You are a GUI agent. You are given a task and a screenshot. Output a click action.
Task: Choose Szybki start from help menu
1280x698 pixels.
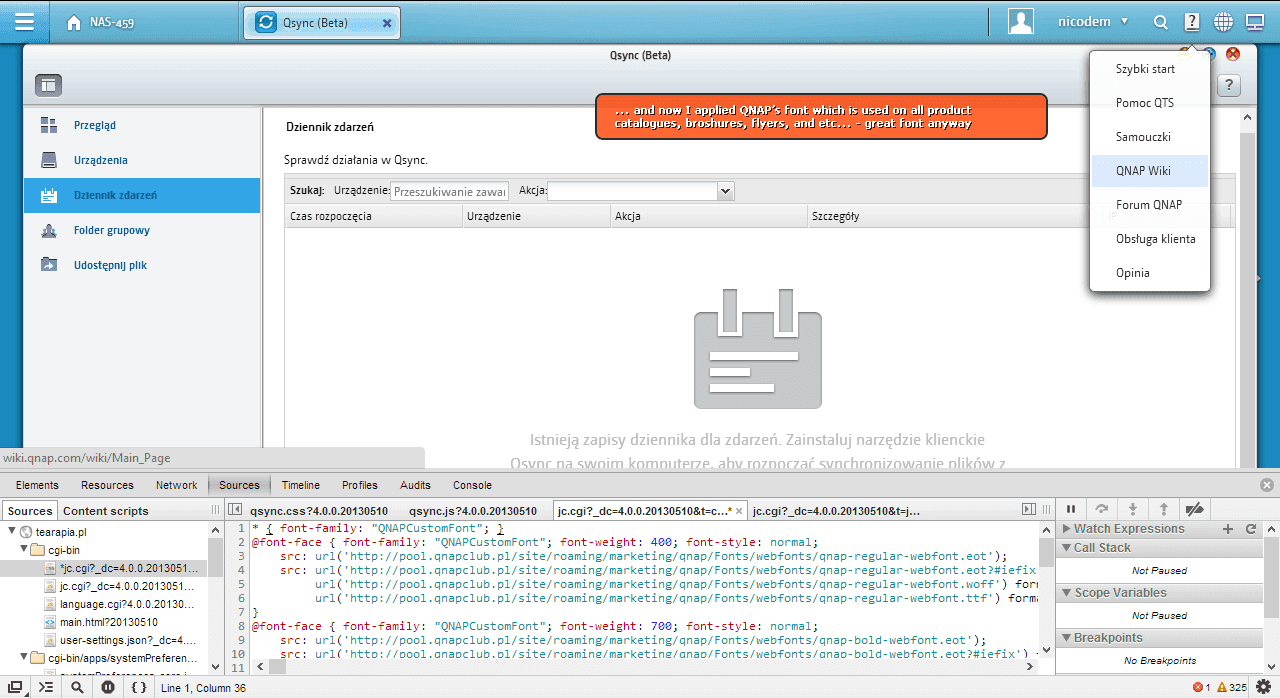[x=1150, y=69]
